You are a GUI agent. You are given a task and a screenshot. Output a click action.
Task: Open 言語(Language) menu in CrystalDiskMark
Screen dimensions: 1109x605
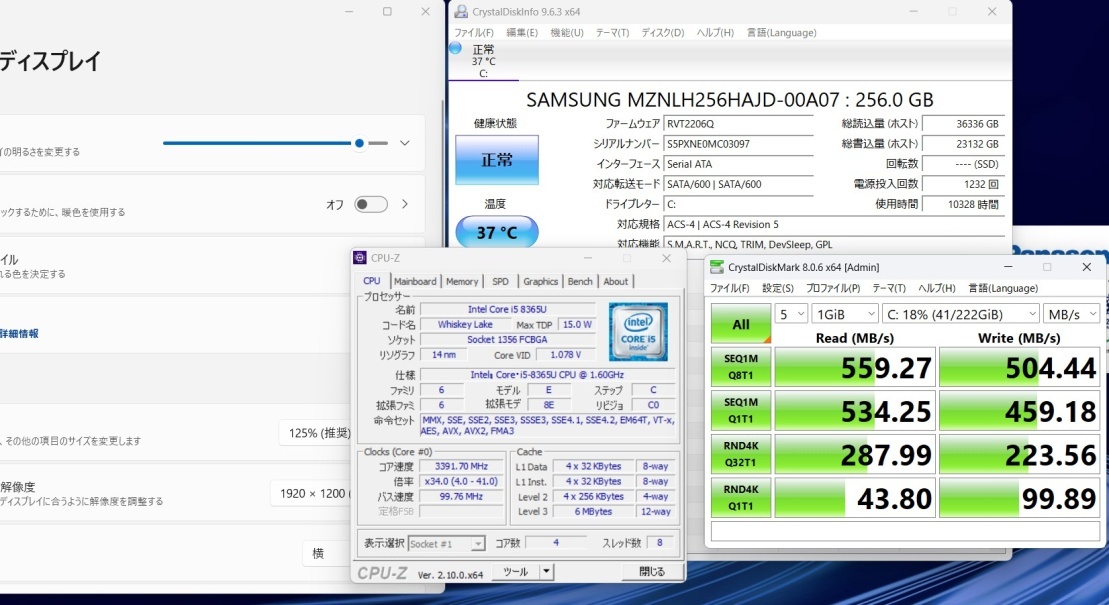[1003, 288]
